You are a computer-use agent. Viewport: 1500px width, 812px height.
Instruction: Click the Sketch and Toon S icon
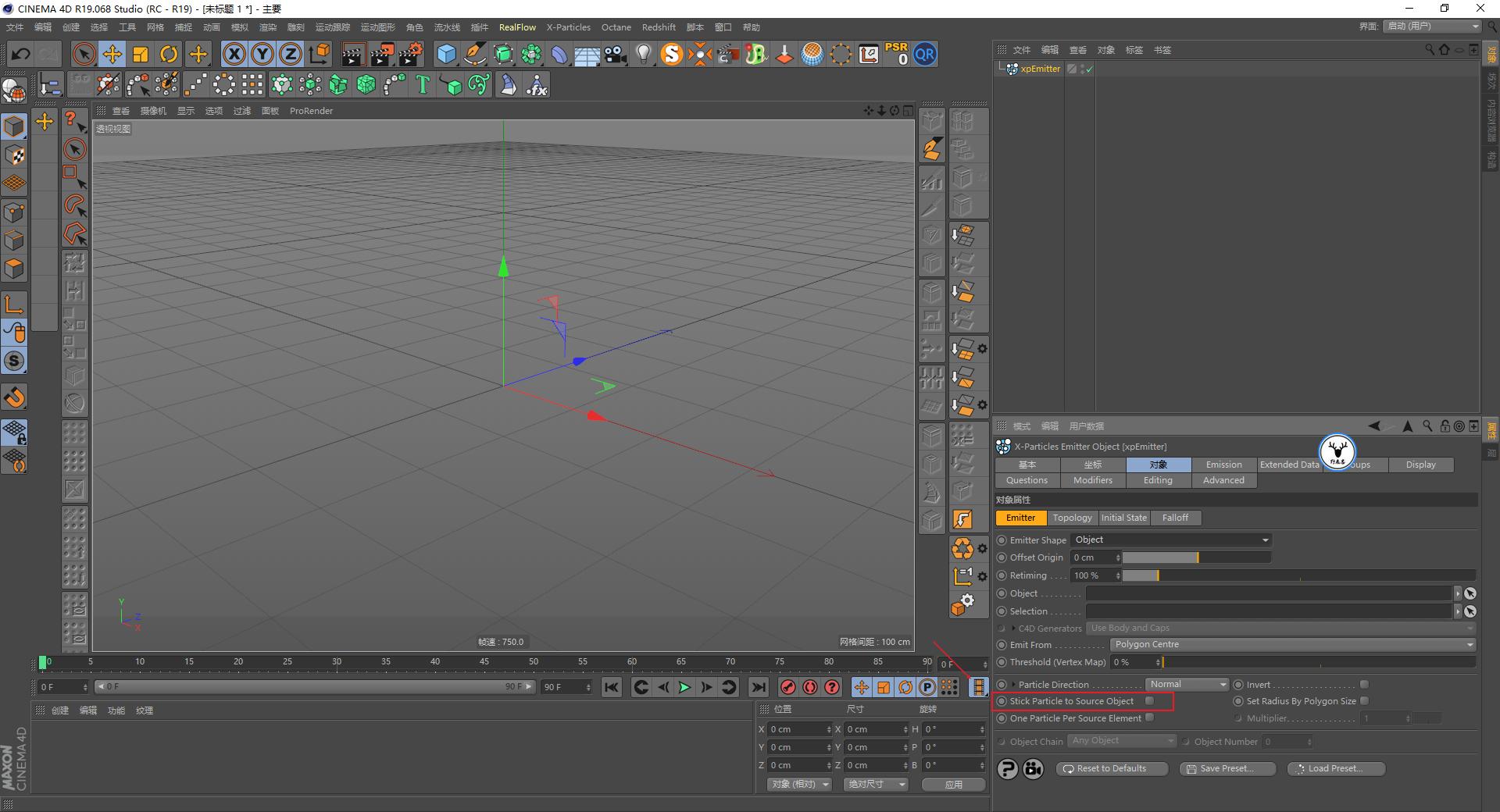point(670,54)
